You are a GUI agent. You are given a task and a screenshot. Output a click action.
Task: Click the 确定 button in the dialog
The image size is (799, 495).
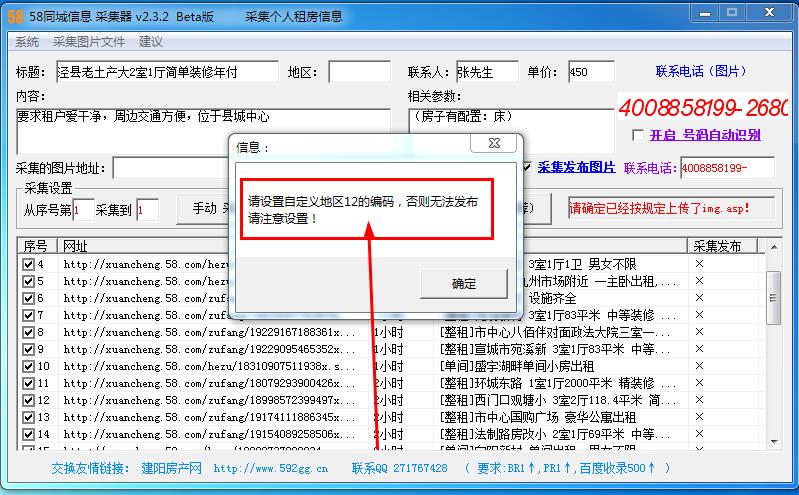[464, 284]
